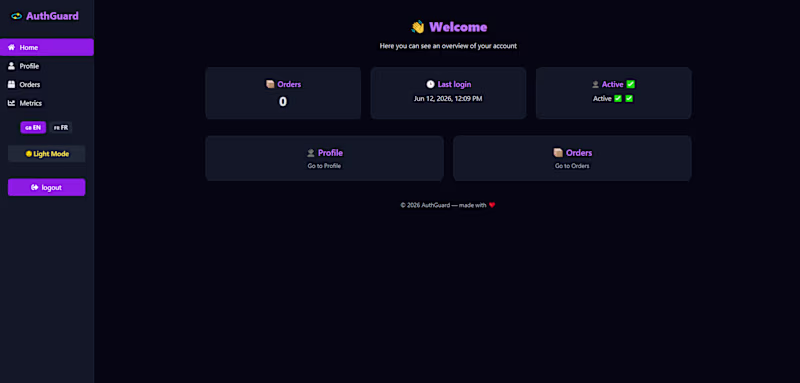Click the chart icon beside Metrics
Screen dimensions: 800x383
(x=11, y=103)
